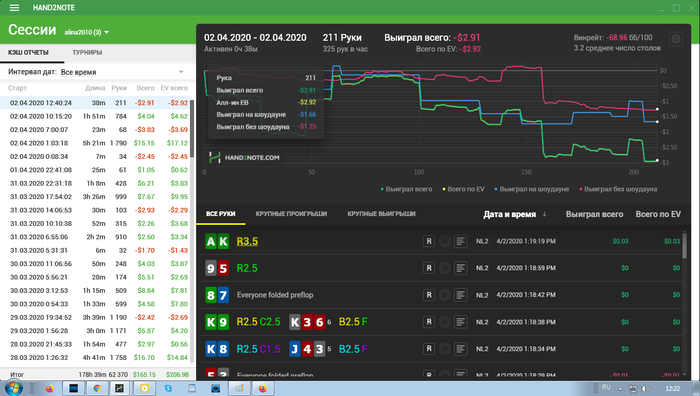
Task: Select the session 01.04.2020 22:41:08
Action: pyautogui.click(x=95, y=170)
